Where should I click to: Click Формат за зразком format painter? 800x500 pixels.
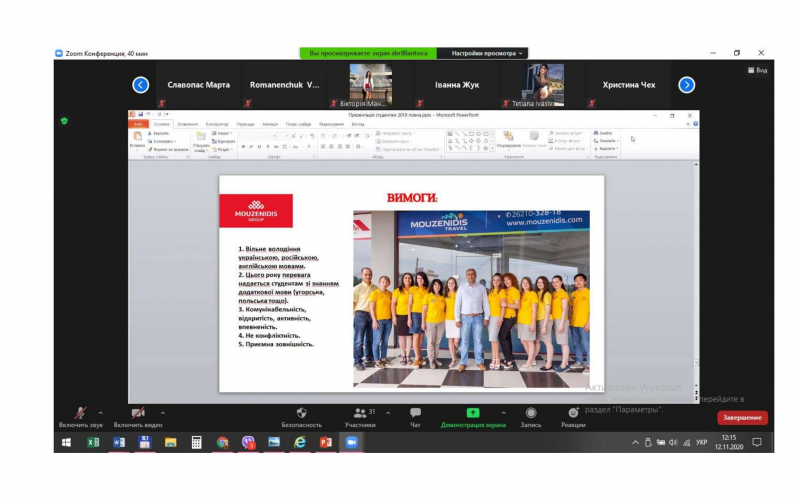168,149
